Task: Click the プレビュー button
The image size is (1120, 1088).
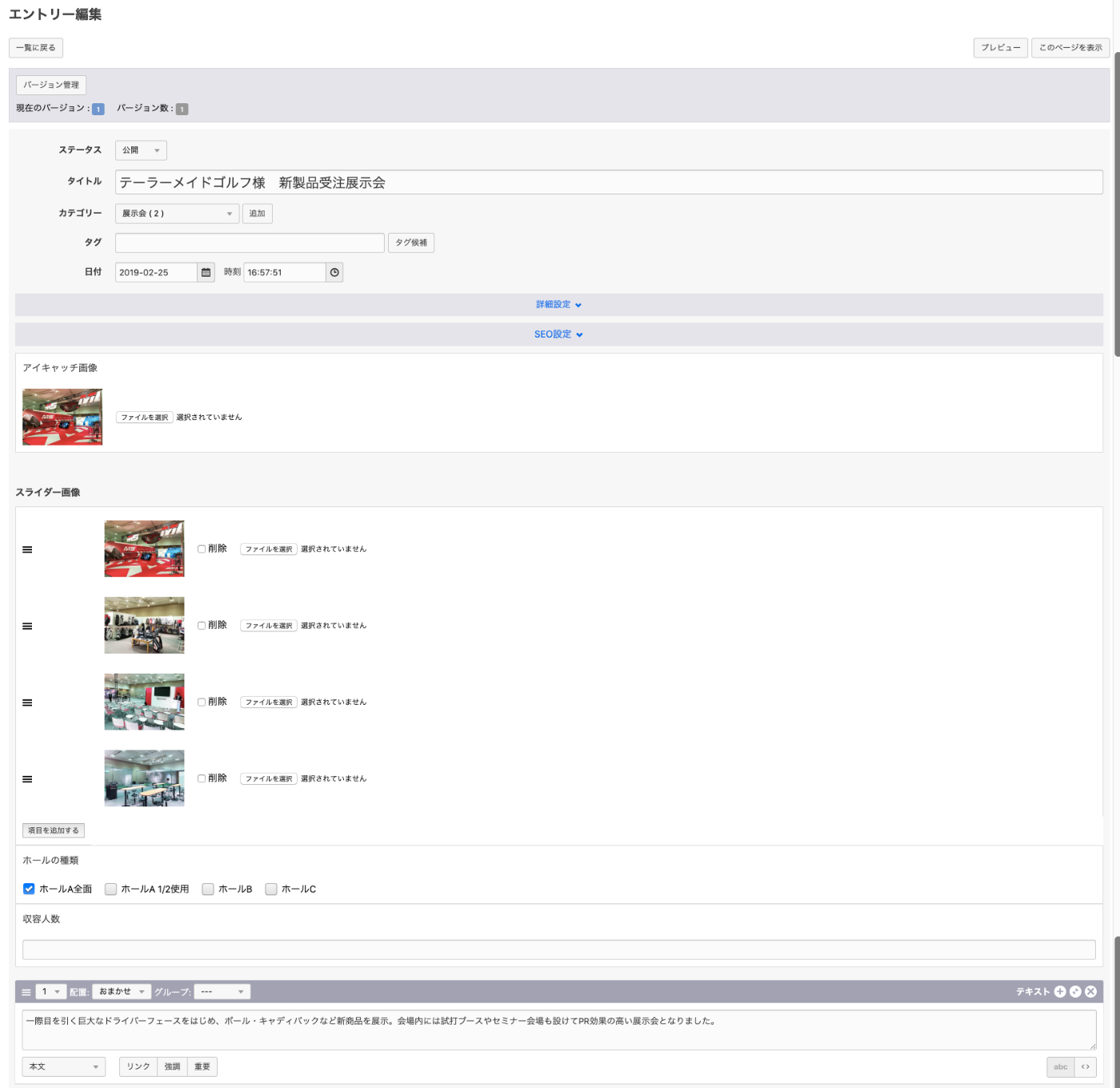Action: tap(1000, 48)
